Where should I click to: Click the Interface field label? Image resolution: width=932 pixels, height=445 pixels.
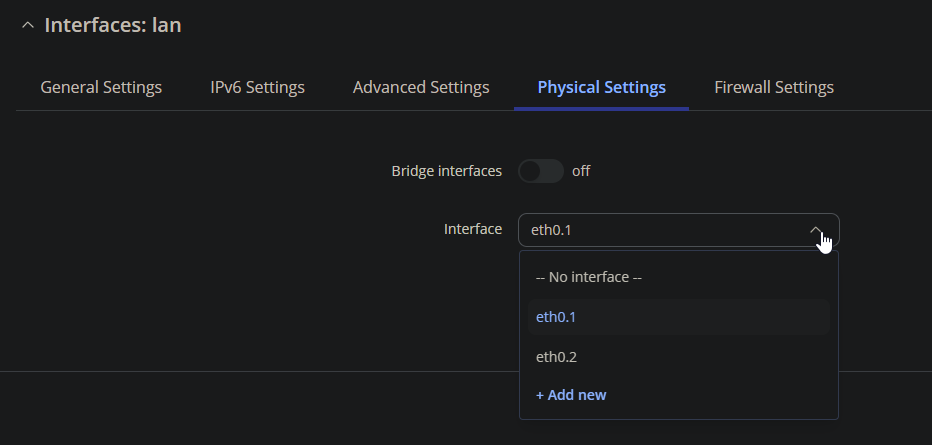click(x=473, y=229)
